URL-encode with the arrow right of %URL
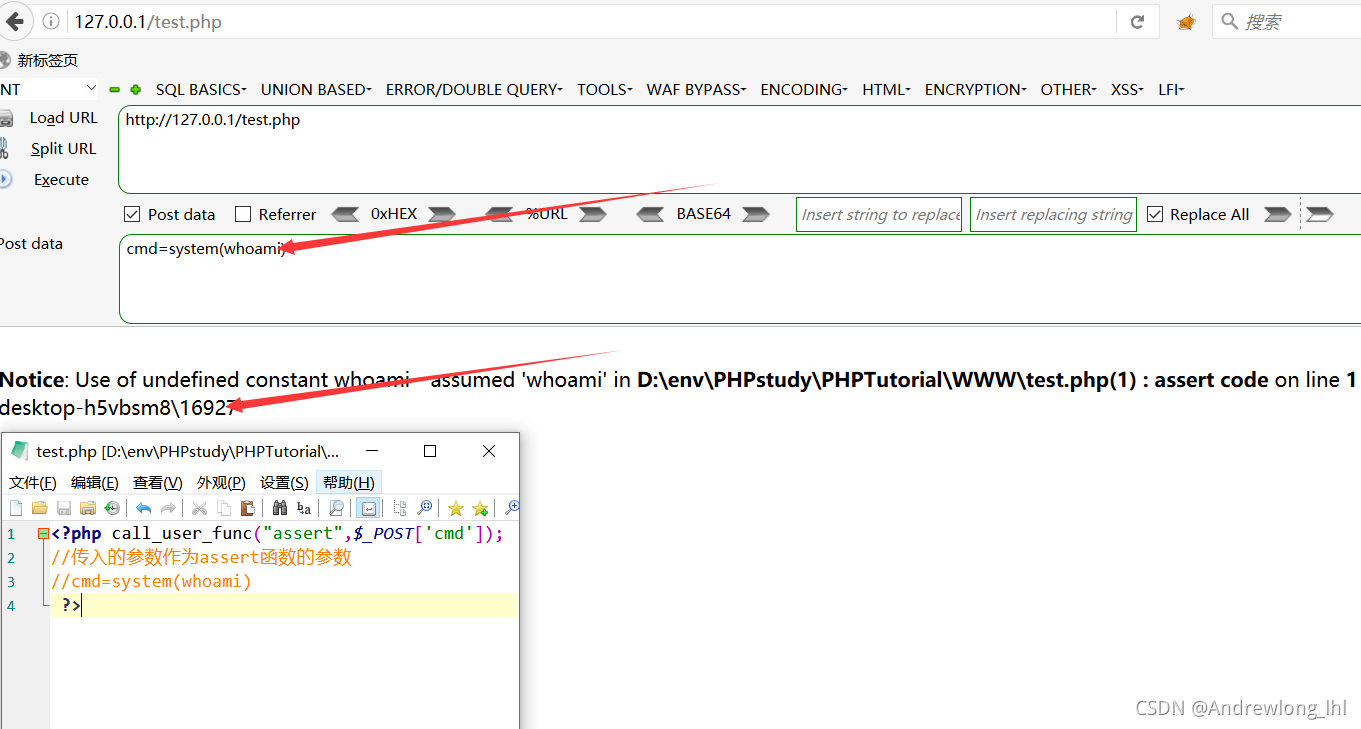This screenshot has width=1361, height=729. click(593, 214)
